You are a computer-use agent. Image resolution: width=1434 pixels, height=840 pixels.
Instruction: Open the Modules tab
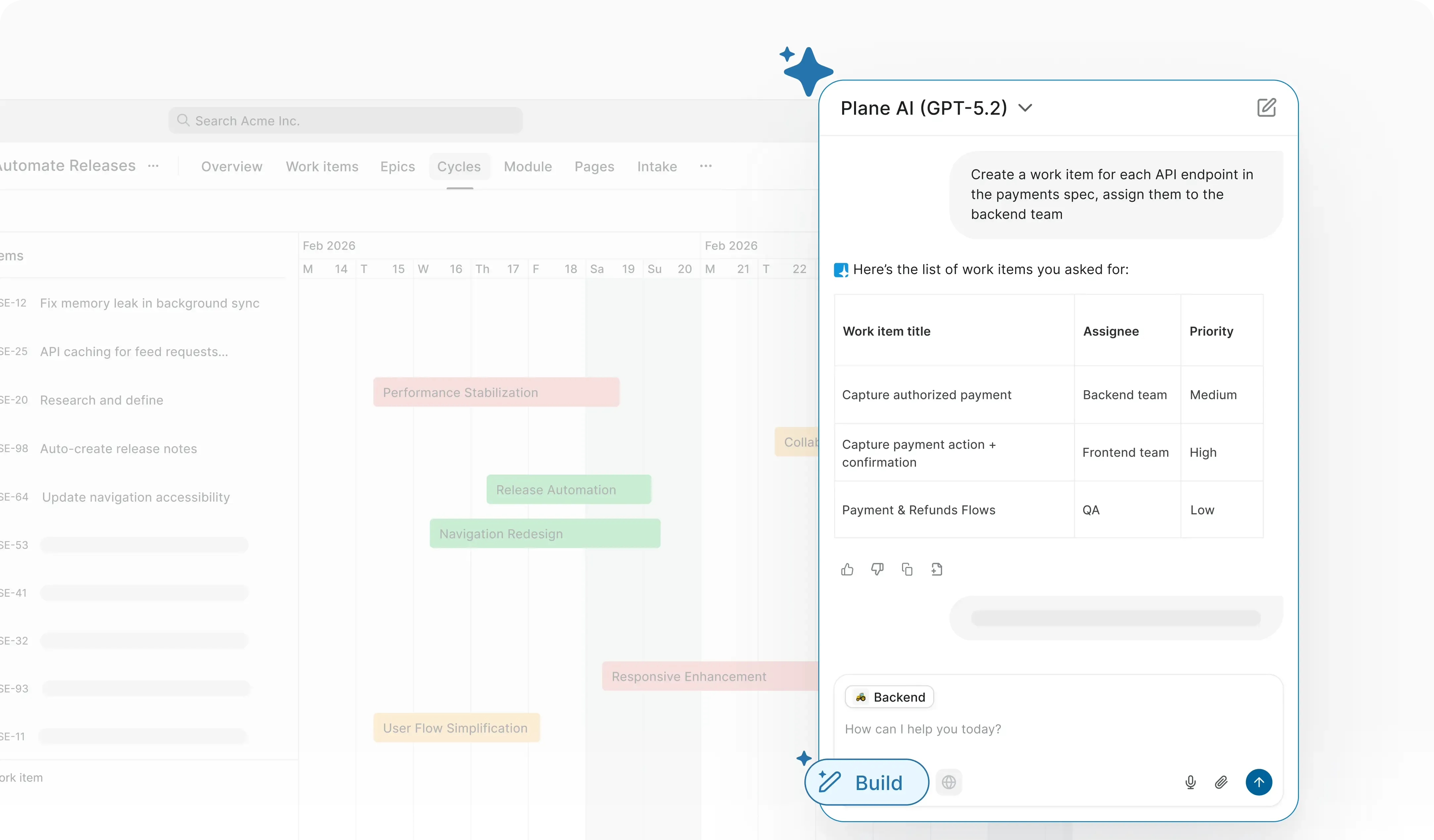click(x=528, y=166)
